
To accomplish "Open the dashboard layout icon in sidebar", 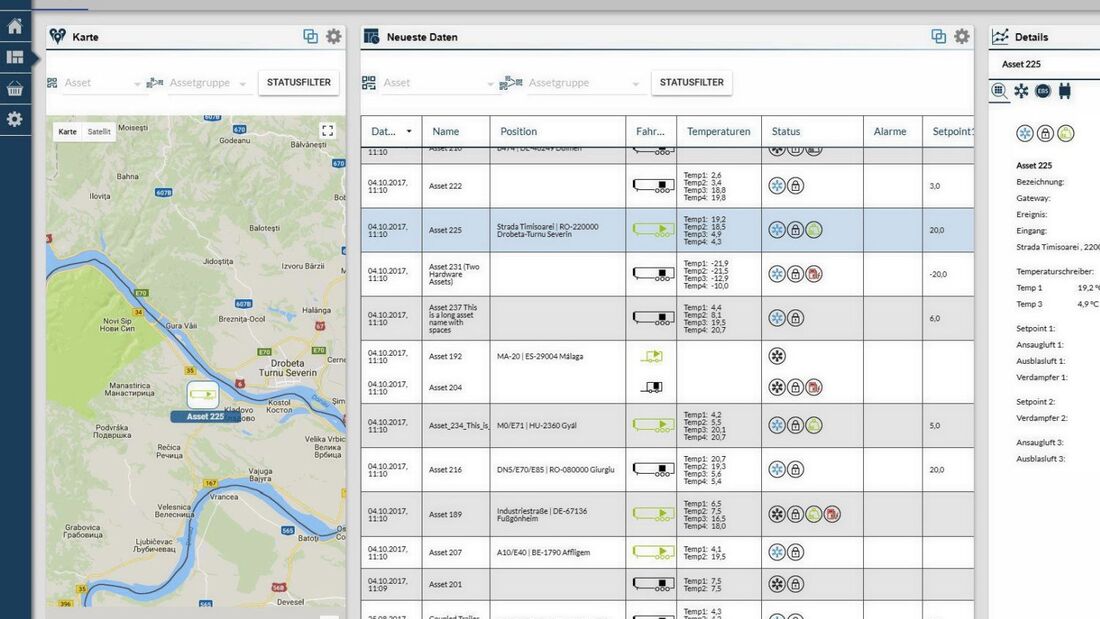I will [x=15, y=58].
